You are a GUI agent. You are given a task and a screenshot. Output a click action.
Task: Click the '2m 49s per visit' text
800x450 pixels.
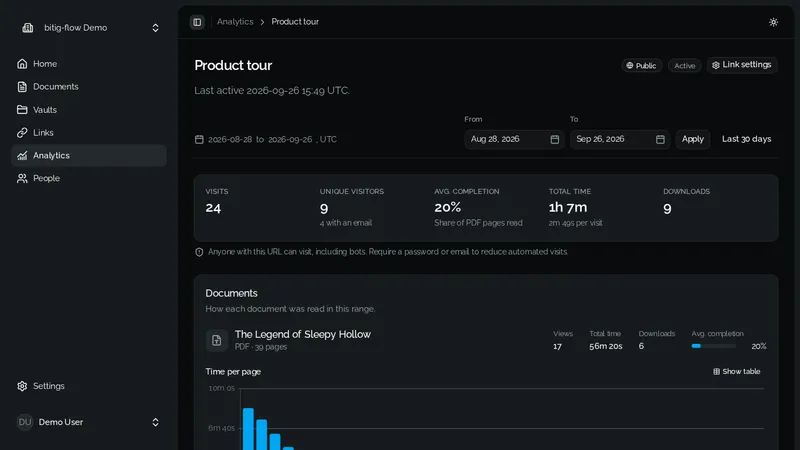(575, 223)
